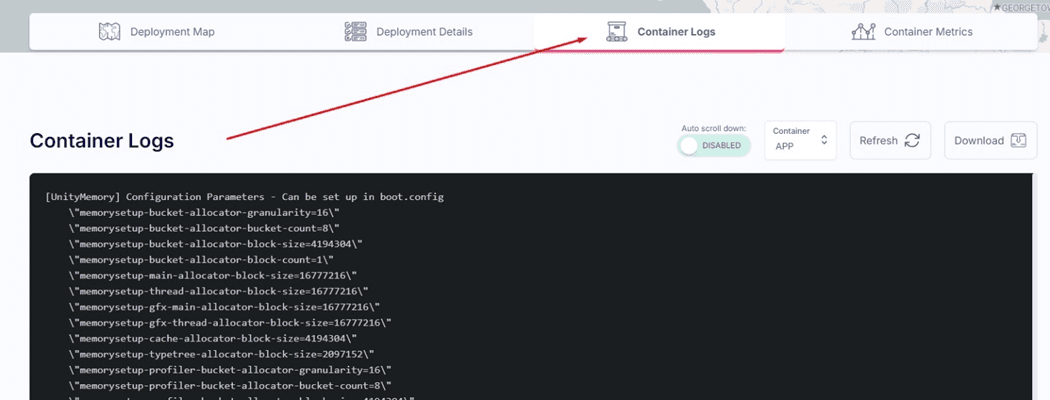Switch to the Deployment Details tab
The height and width of the screenshot is (400, 1050).
[408, 31]
